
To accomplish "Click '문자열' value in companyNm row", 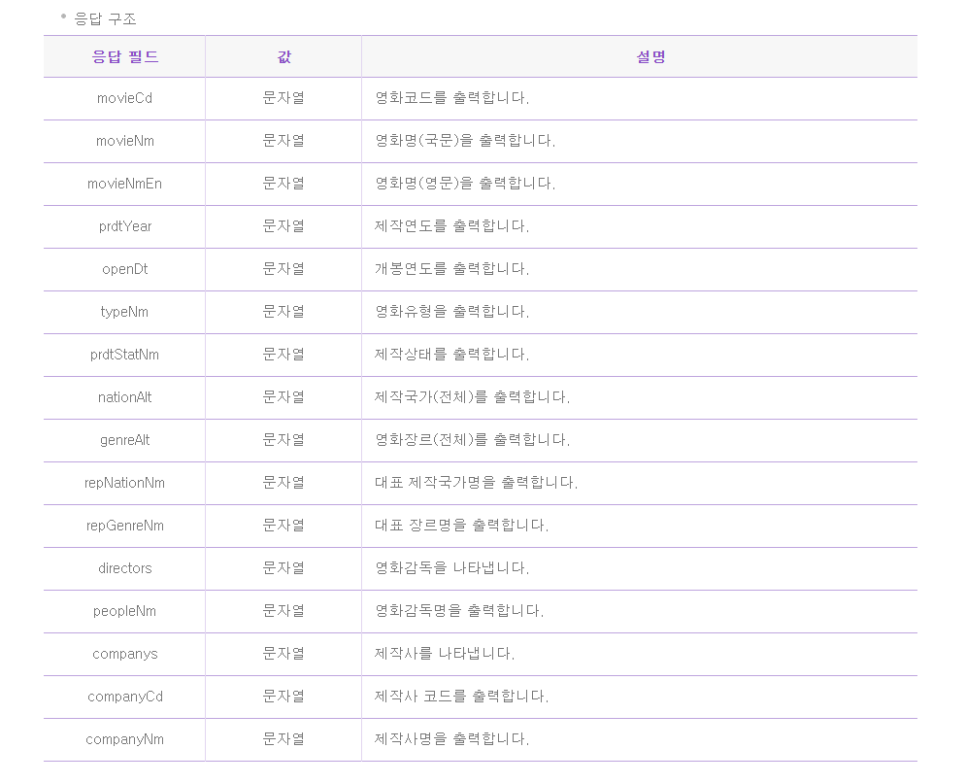I will (283, 739).
